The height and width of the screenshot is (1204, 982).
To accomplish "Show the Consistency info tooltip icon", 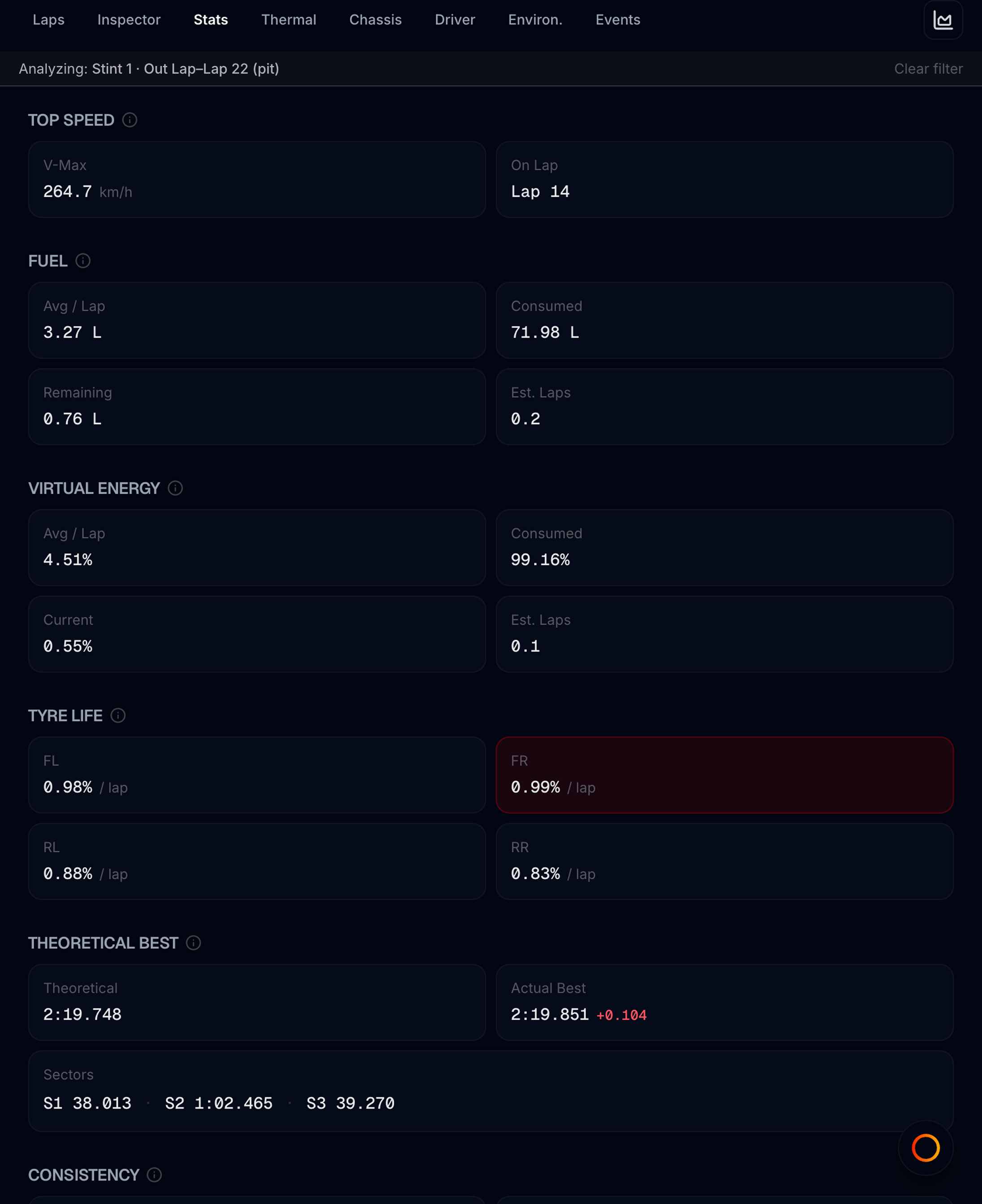I will (155, 1174).
